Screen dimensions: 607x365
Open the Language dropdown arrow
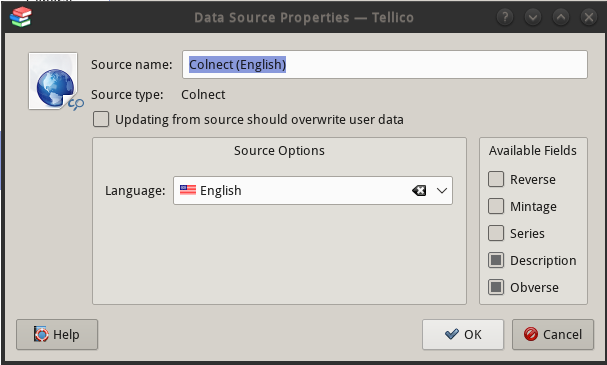pos(442,190)
